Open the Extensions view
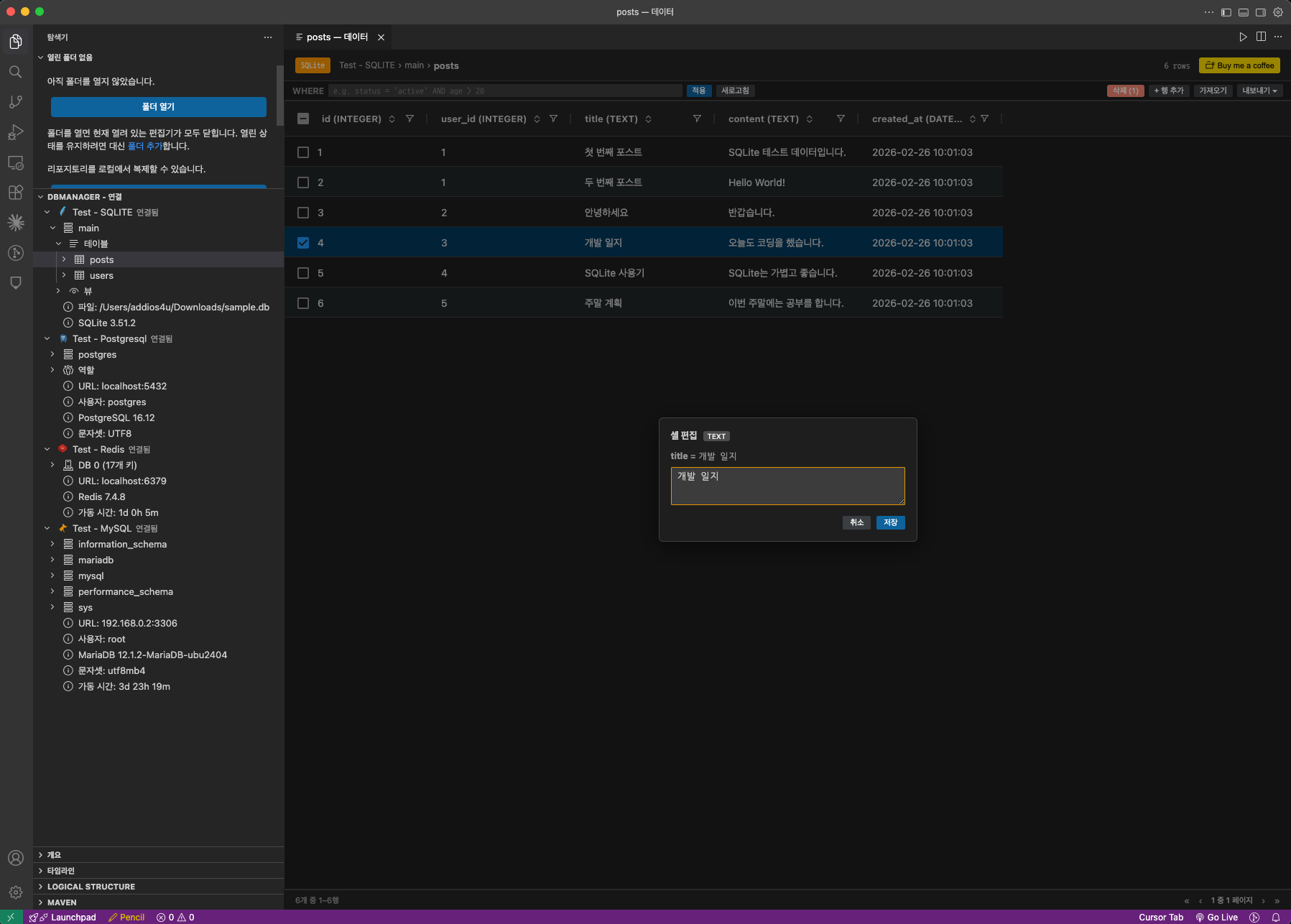Screen dimensions: 1291x924 pyautogui.click(x=16, y=192)
